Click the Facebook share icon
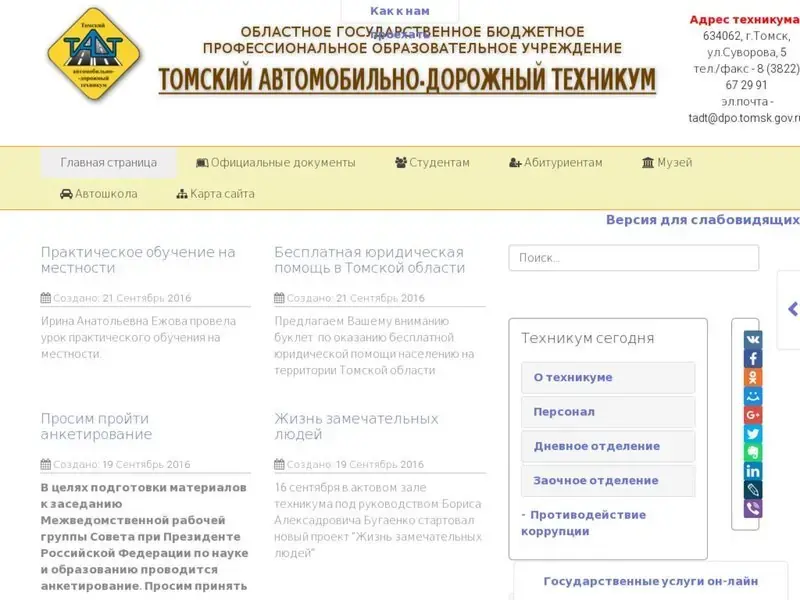The height and width of the screenshot is (600, 800). coord(752,358)
